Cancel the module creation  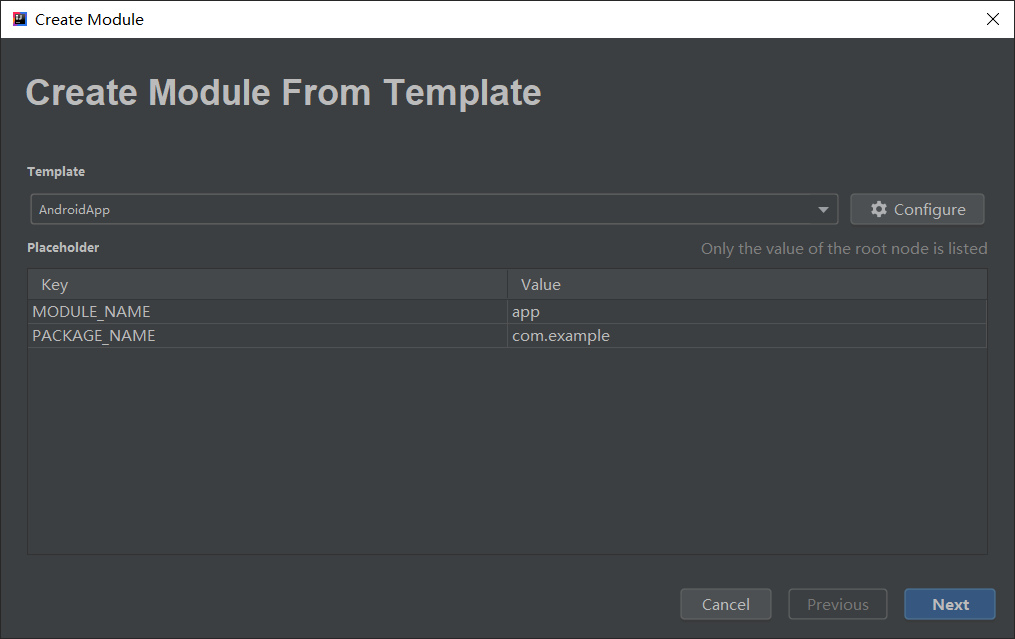click(725, 604)
